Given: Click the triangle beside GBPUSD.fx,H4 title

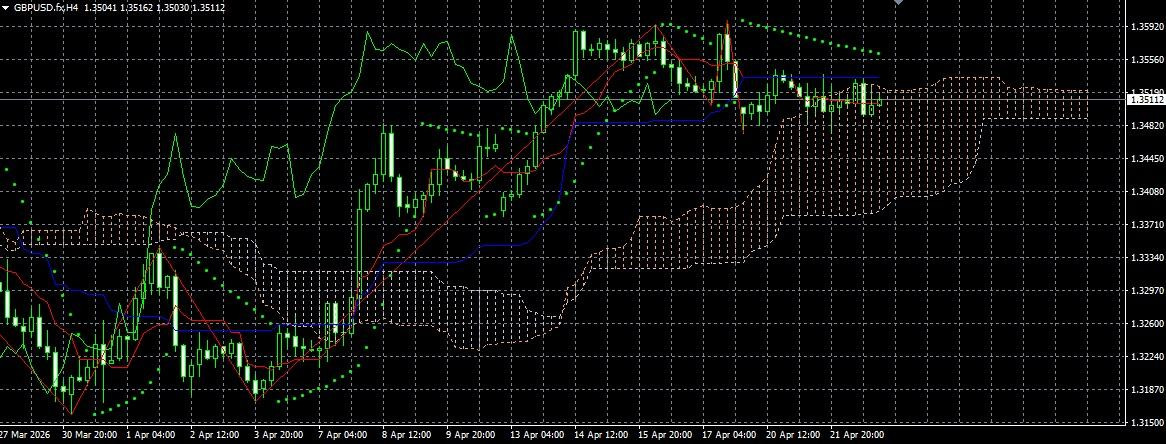Looking at the screenshot, I should coord(6,7).
